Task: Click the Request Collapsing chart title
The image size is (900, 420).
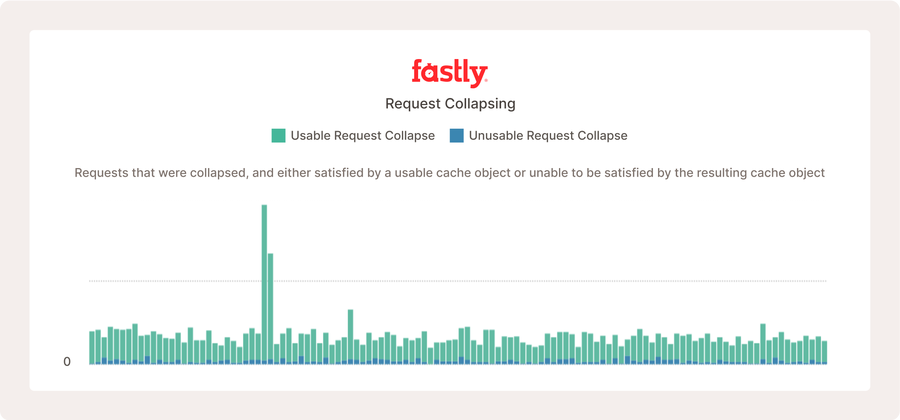Action: pos(450,104)
